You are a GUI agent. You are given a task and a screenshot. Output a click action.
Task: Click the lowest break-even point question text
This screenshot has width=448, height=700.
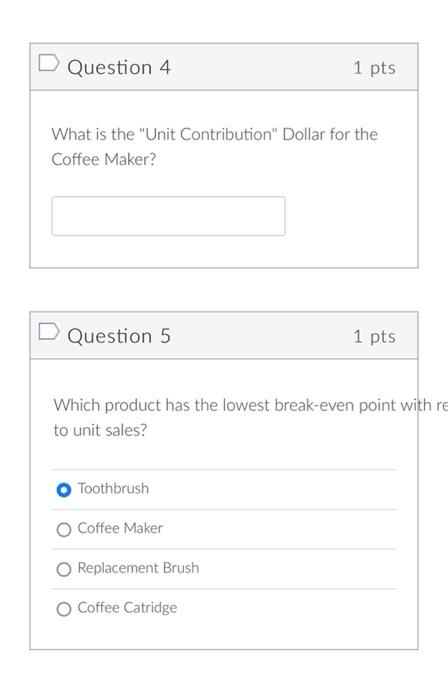(250, 417)
